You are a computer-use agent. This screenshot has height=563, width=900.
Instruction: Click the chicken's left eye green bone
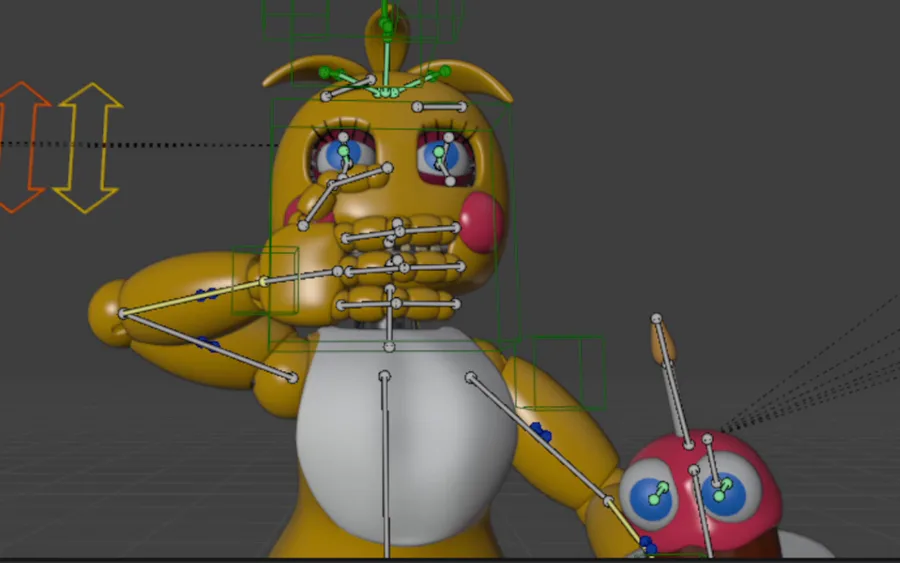344,156
